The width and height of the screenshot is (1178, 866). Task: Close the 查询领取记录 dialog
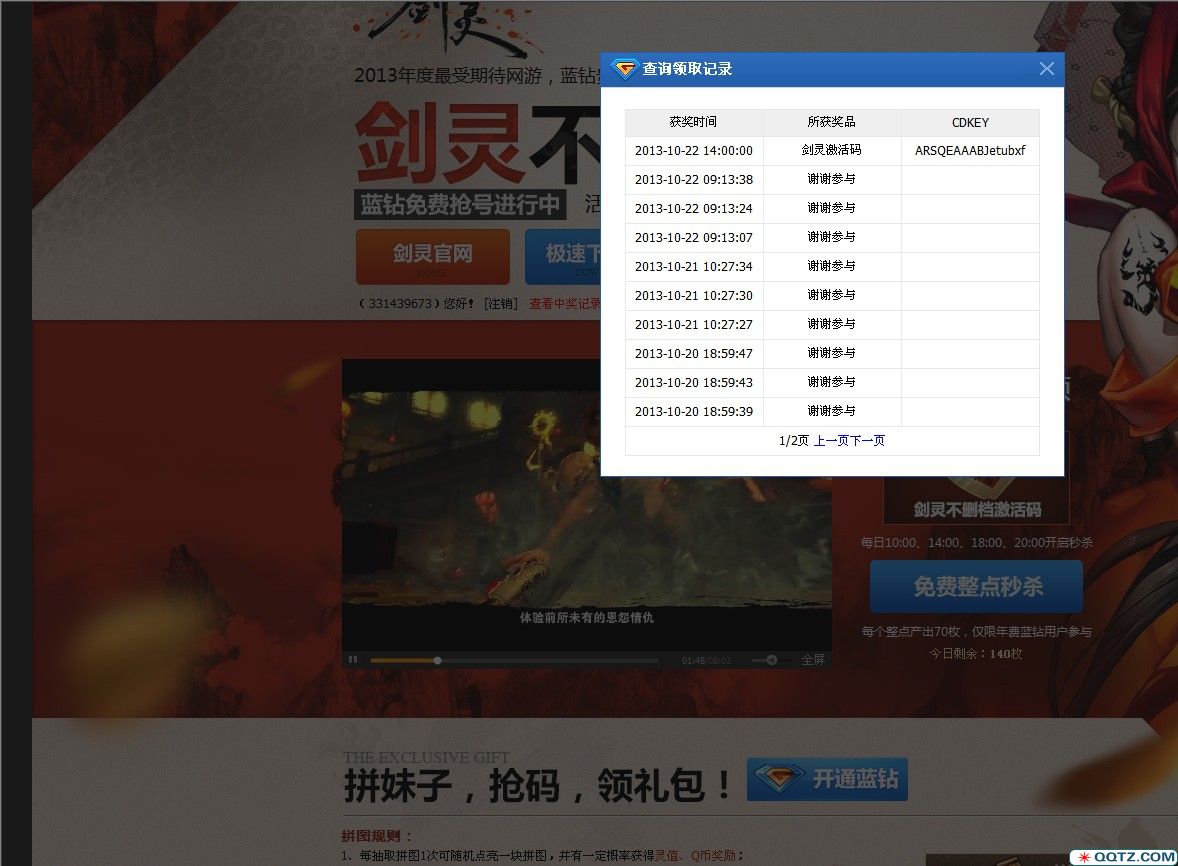pyautogui.click(x=1047, y=69)
